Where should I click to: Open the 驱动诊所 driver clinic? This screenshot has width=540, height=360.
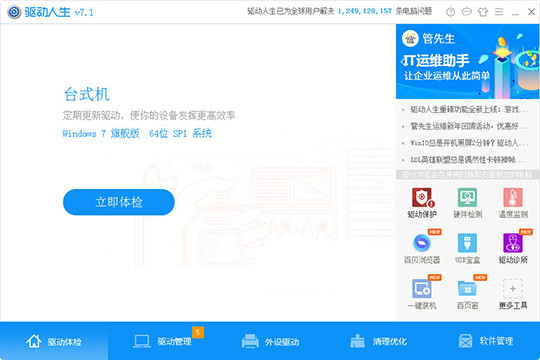coord(513,248)
